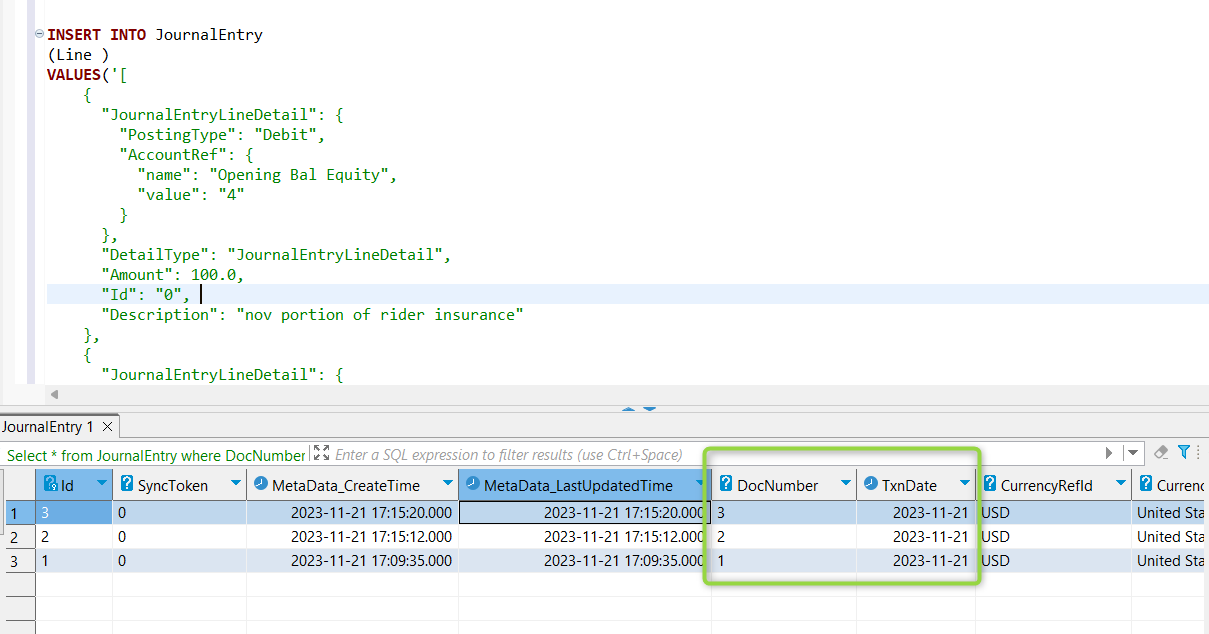Apply filter using the play arrow icon
Screen dimensions: 1209x634
pos(1109,453)
